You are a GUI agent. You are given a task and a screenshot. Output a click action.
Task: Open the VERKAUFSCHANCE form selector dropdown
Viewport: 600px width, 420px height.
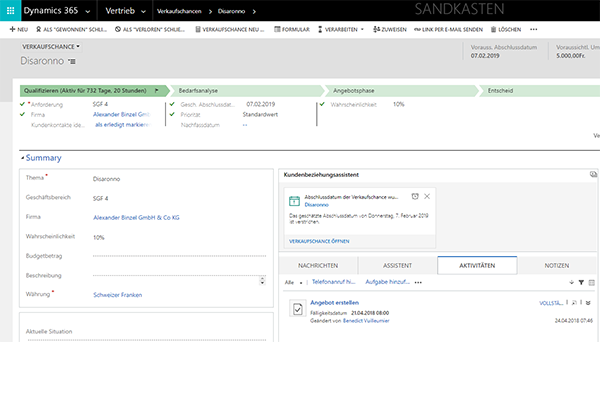[51, 47]
